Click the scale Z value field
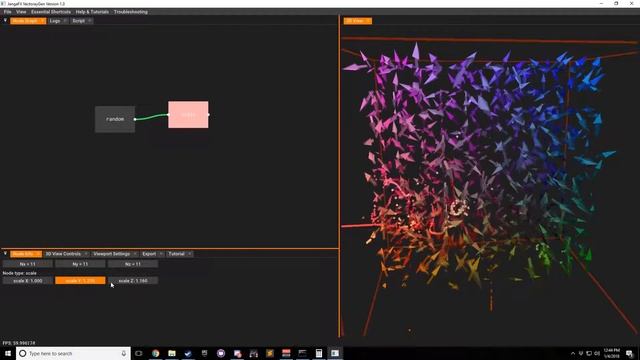The width and height of the screenshot is (640, 360). 133,281
